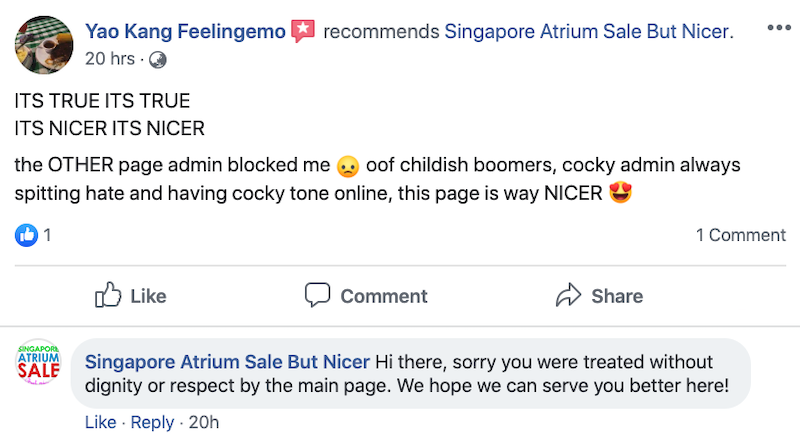This screenshot has width=800, height=444.
Task: Click the Share arrow icon
Action: 569,295
